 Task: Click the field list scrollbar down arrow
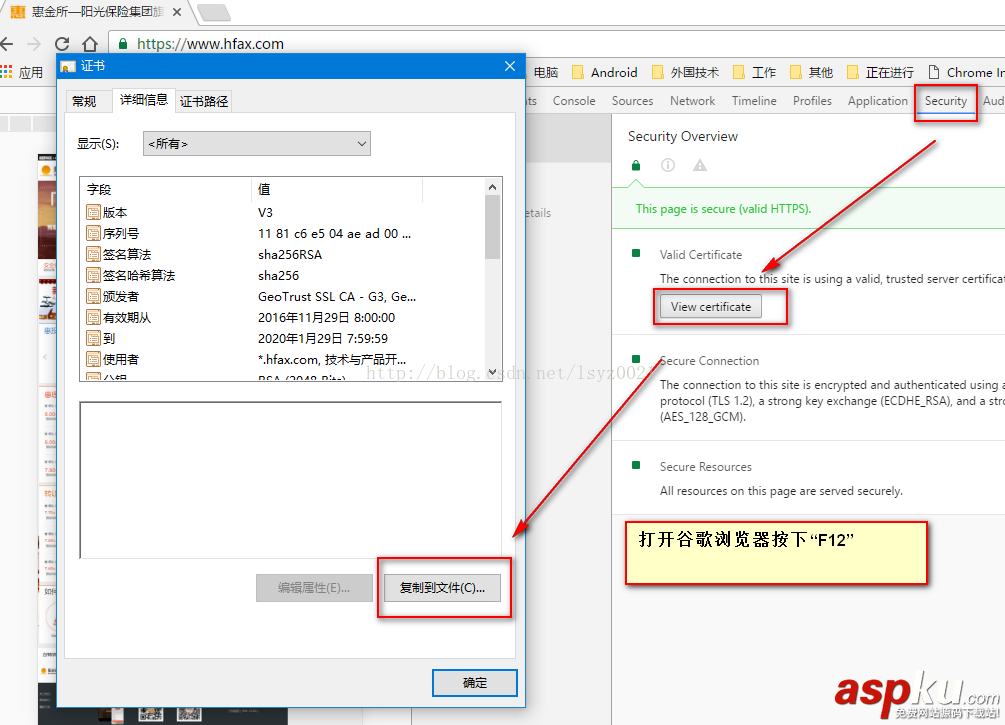492,371
